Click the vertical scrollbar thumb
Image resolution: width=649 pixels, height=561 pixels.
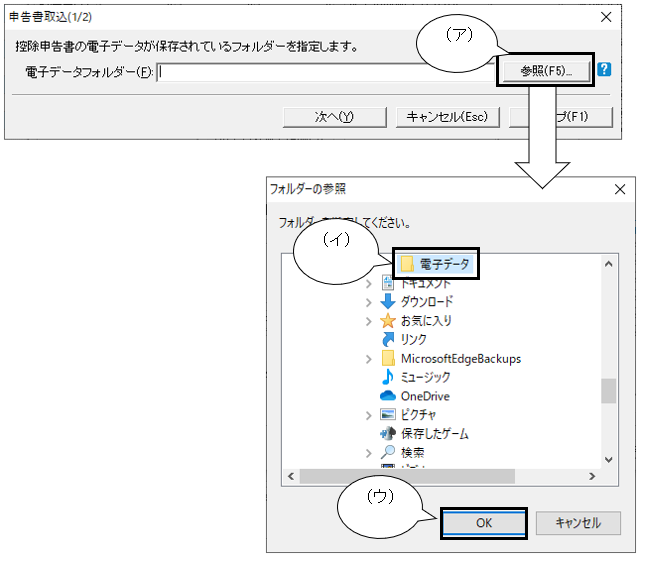tap(608, 390)
